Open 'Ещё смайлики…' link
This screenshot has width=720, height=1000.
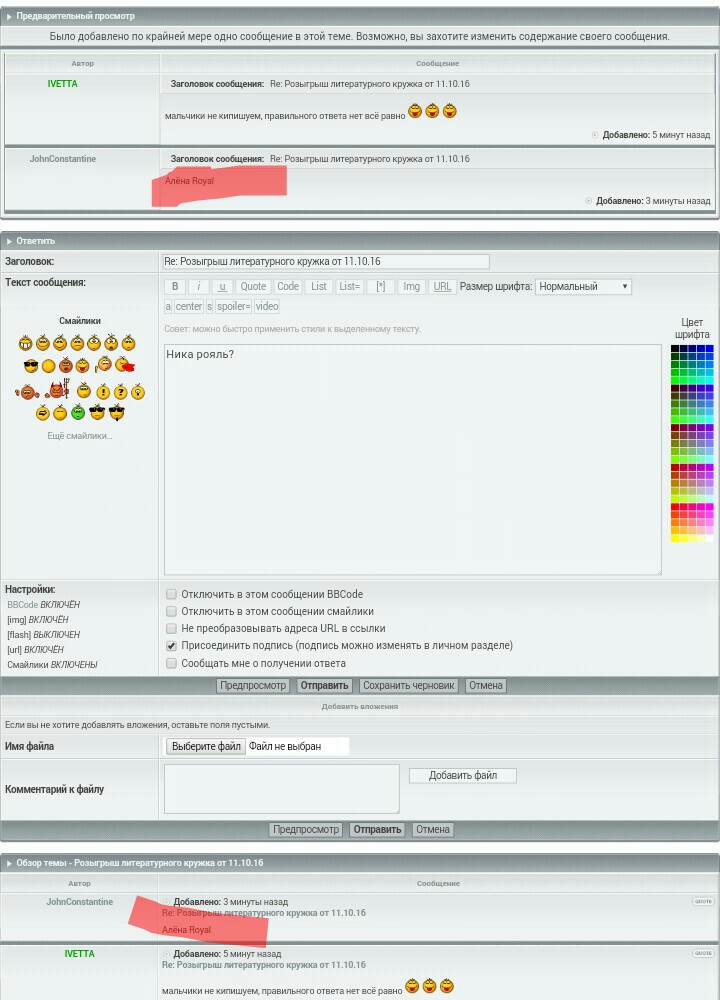pos(79,436)
